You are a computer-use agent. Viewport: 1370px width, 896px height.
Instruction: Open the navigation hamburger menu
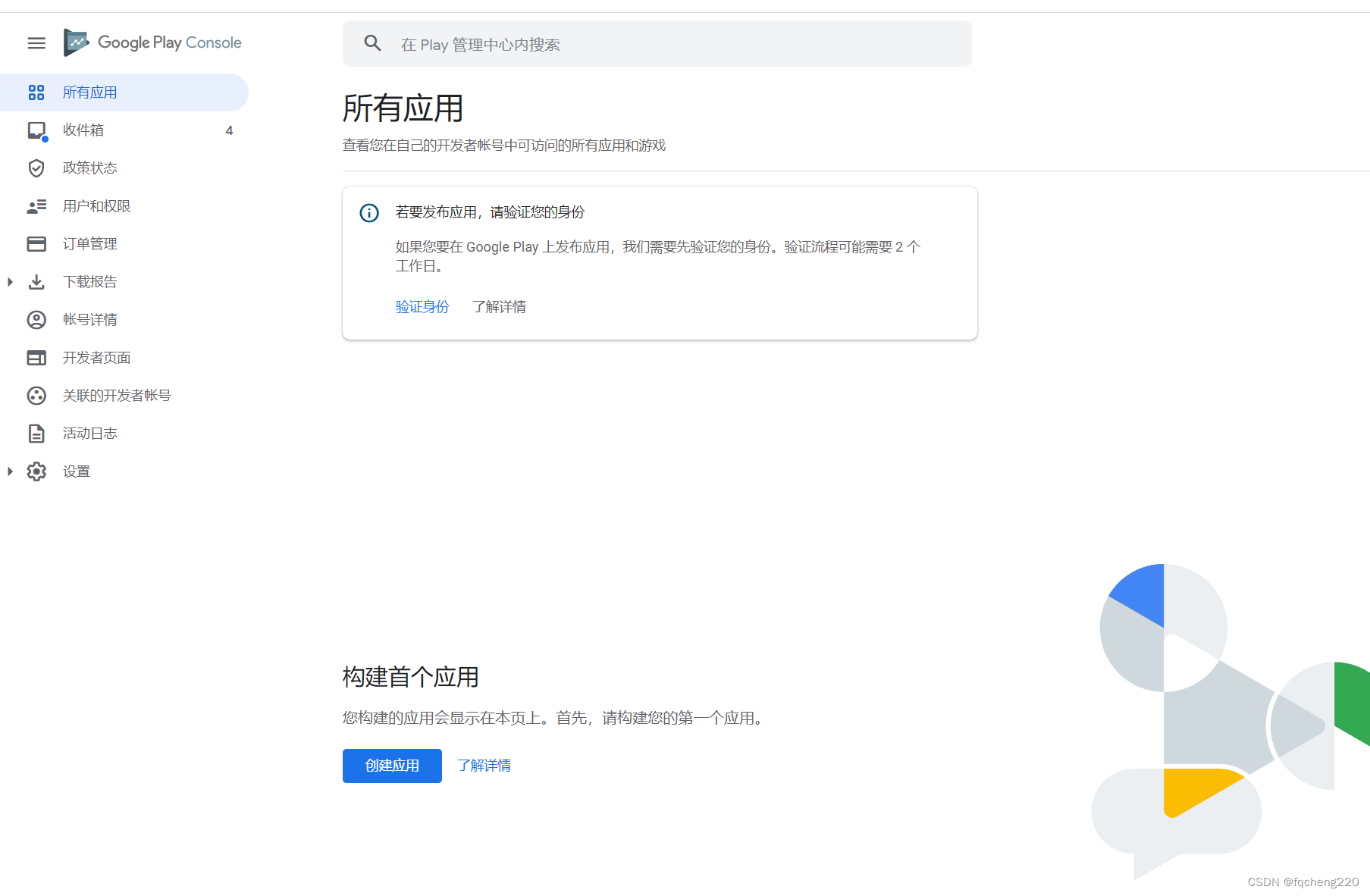click(36, 43)
